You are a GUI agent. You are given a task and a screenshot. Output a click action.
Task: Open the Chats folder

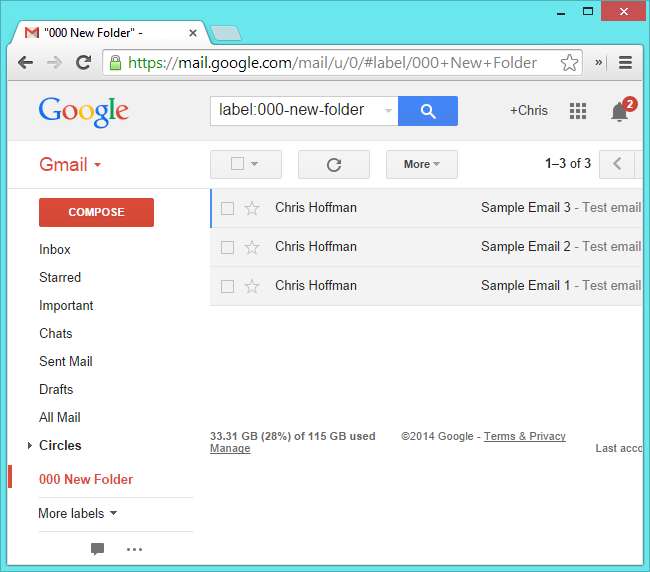(56, 333)
